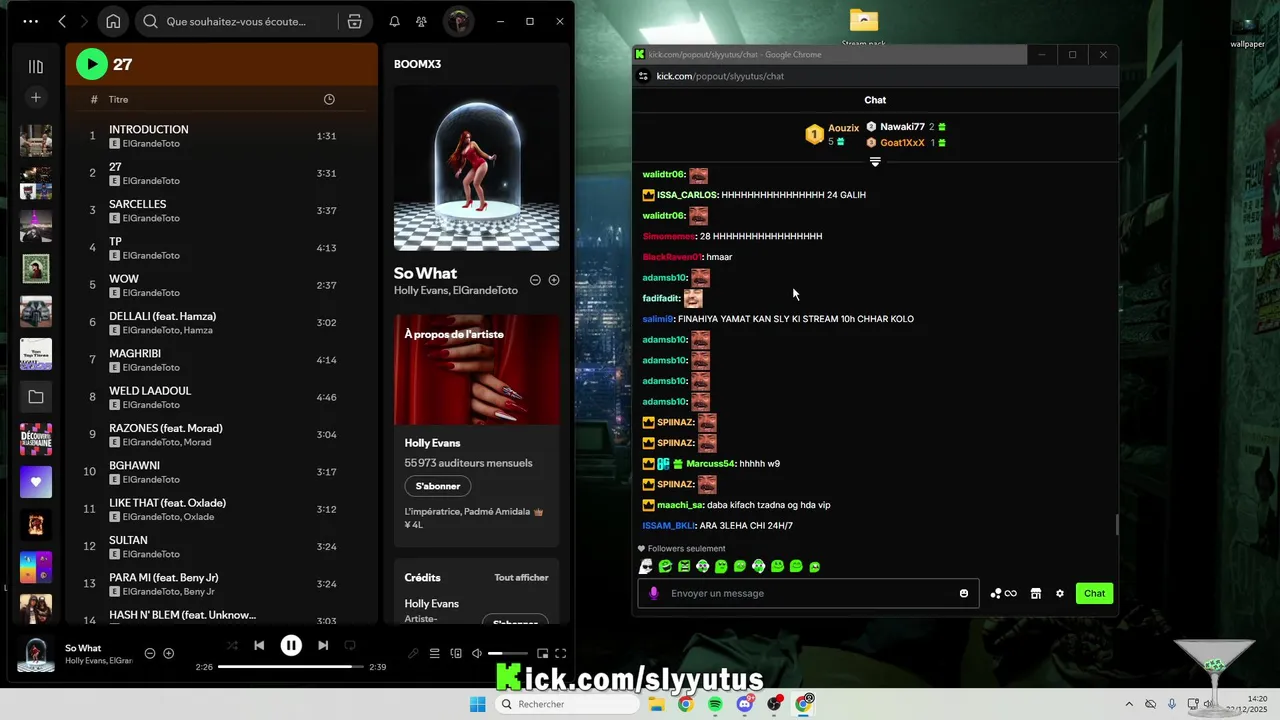The image size is (1280, 720).
Task: Open artist link Morad under RAZONES
Action: point(198,442)
